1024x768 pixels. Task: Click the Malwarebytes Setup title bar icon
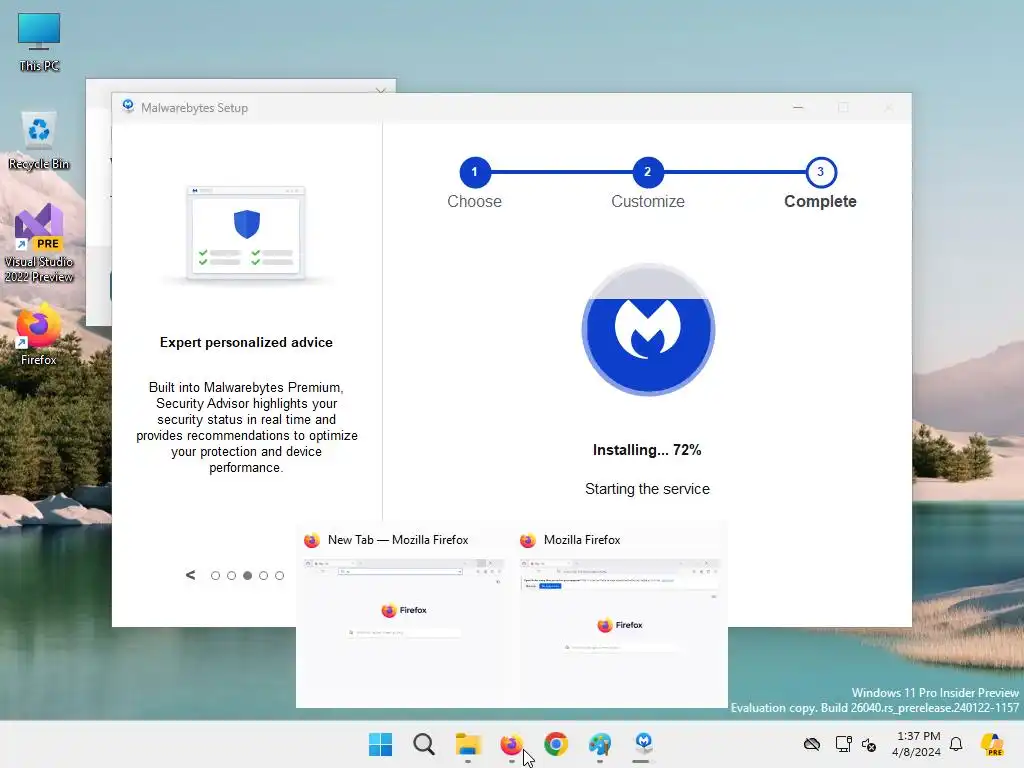pyautogui.click(x=128, y=107)
